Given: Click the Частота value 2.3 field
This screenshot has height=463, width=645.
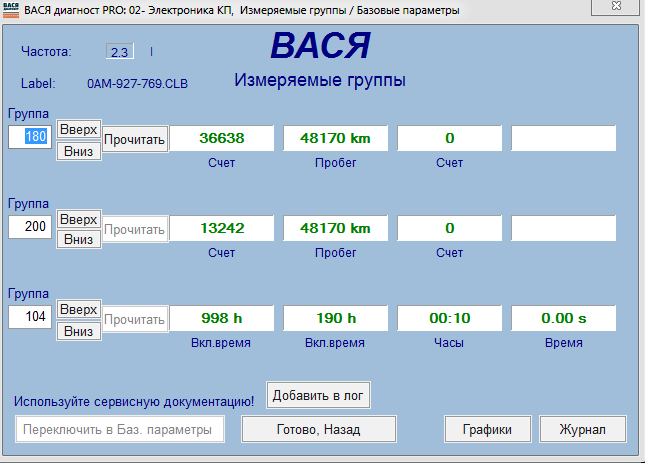Looking at the screenshot, I should tap(120, 52).
